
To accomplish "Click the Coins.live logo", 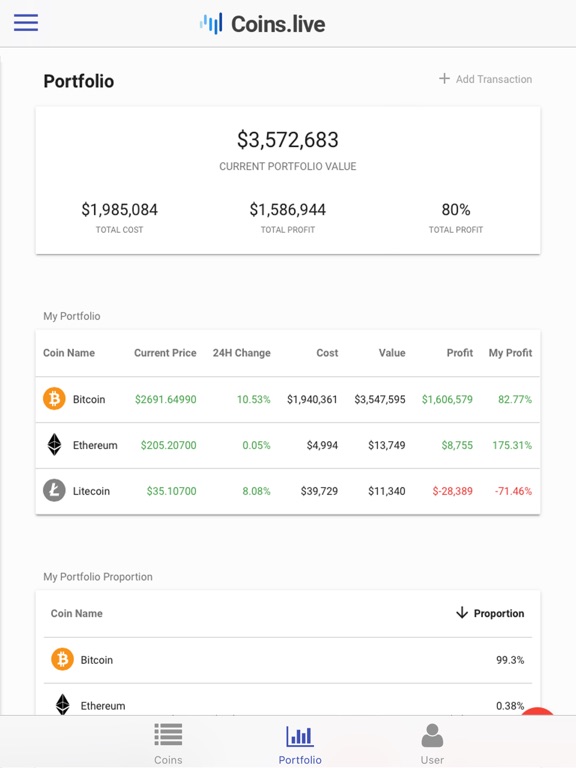I will pos(262,24).
